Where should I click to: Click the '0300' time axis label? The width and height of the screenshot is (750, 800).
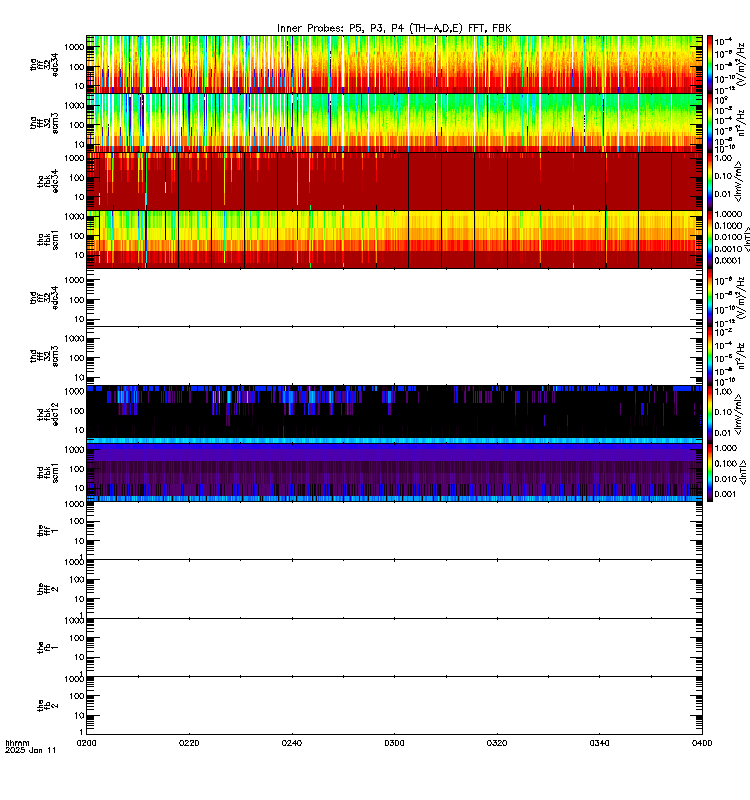click(x=394, y=743)
